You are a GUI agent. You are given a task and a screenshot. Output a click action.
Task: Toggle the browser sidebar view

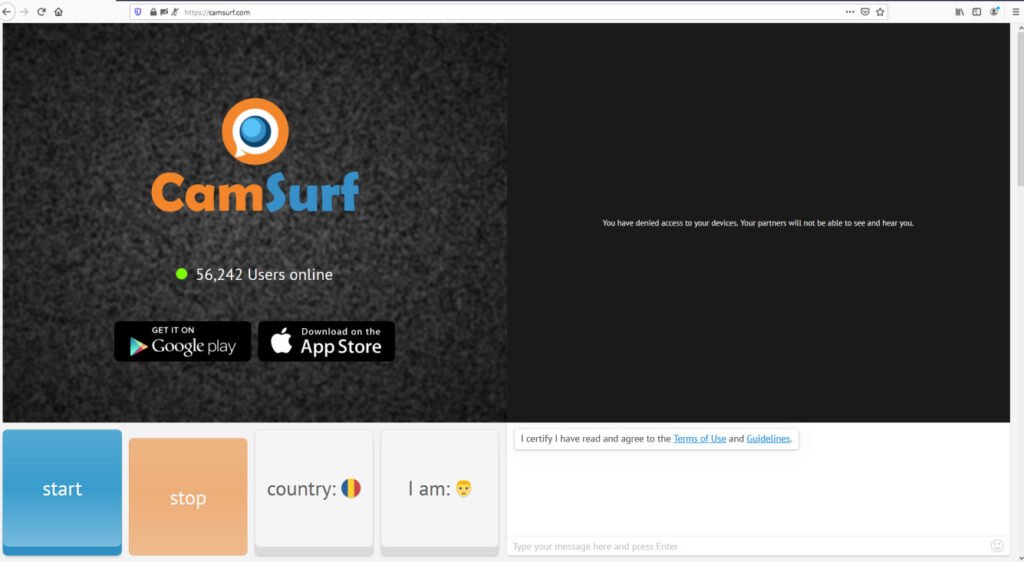976,12
